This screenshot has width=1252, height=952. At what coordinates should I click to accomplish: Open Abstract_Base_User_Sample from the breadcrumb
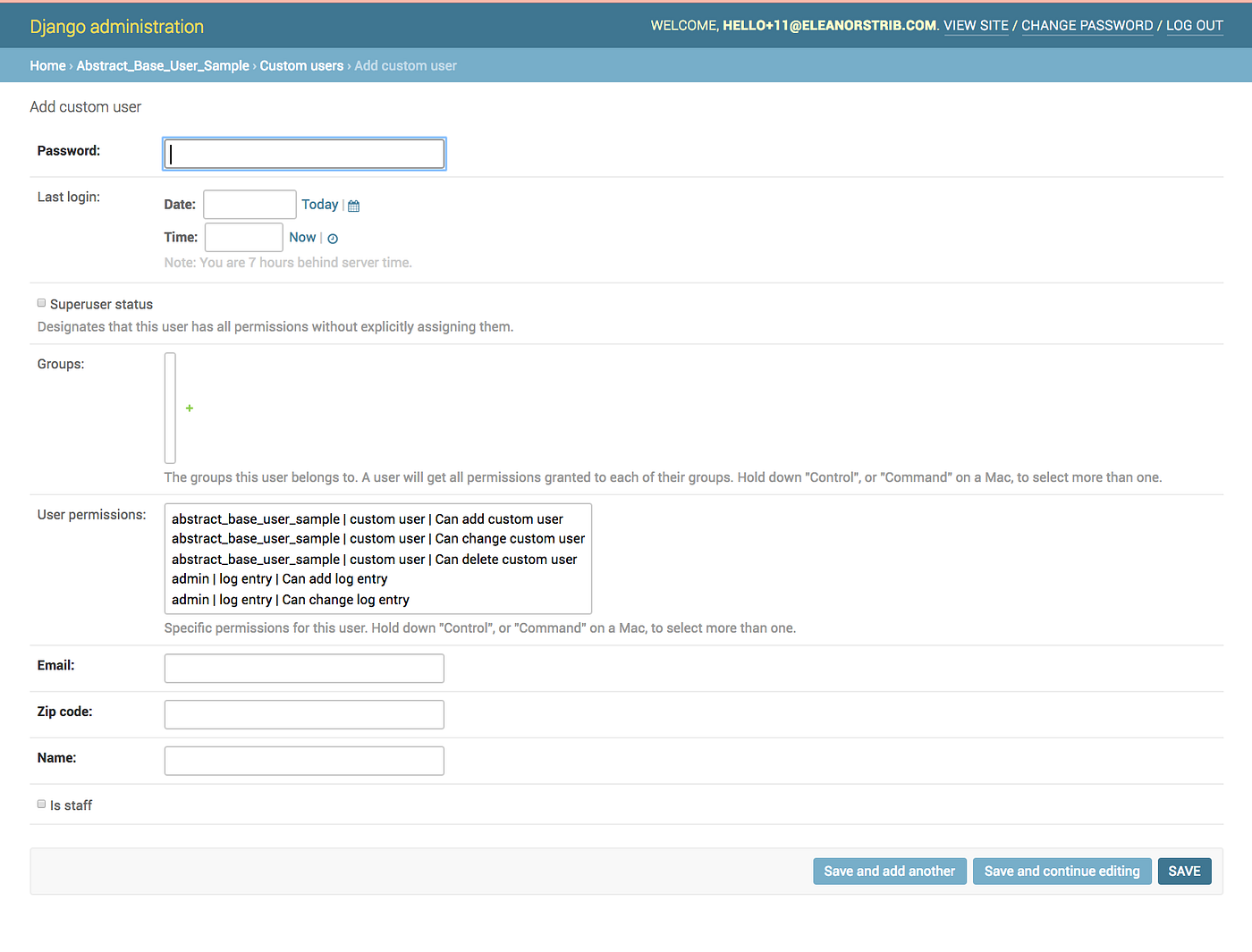(162, 65)
